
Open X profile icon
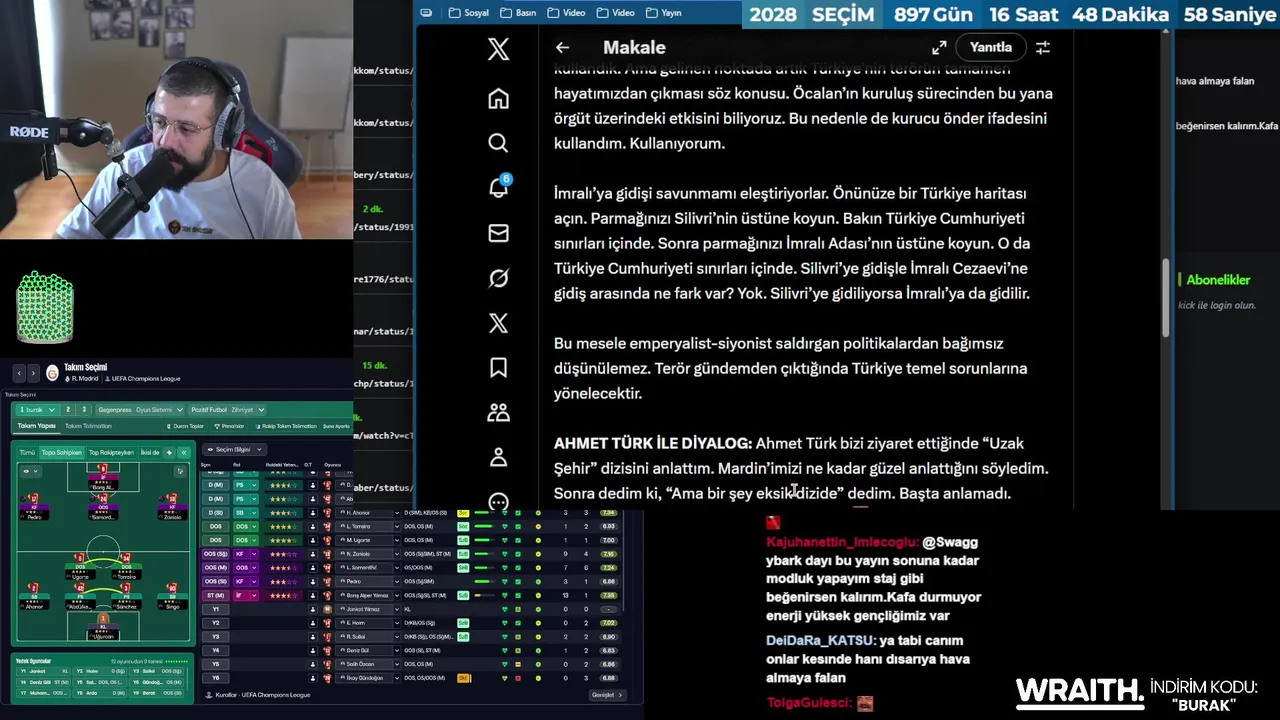click(x=498, y=457)
